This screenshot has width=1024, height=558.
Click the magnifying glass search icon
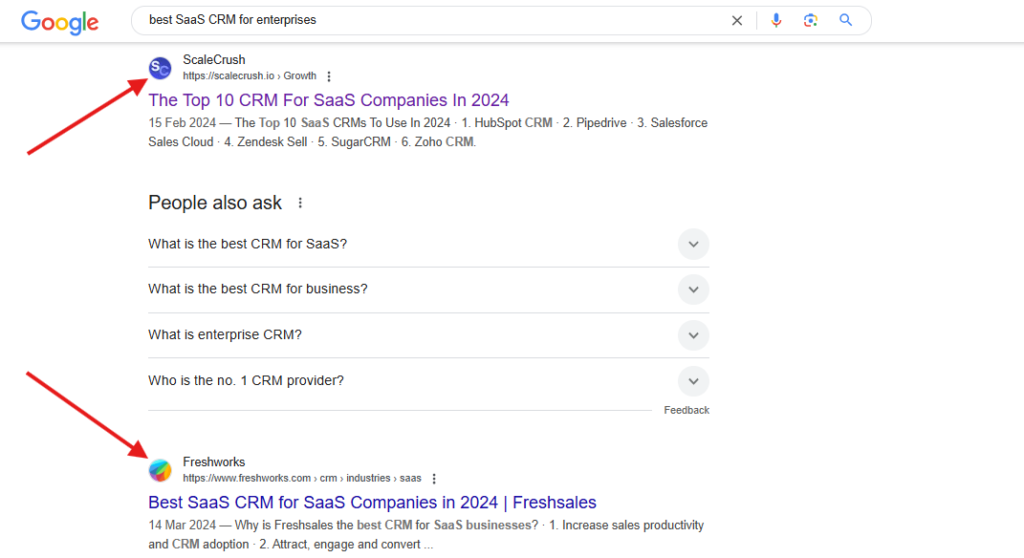point(846,20)
